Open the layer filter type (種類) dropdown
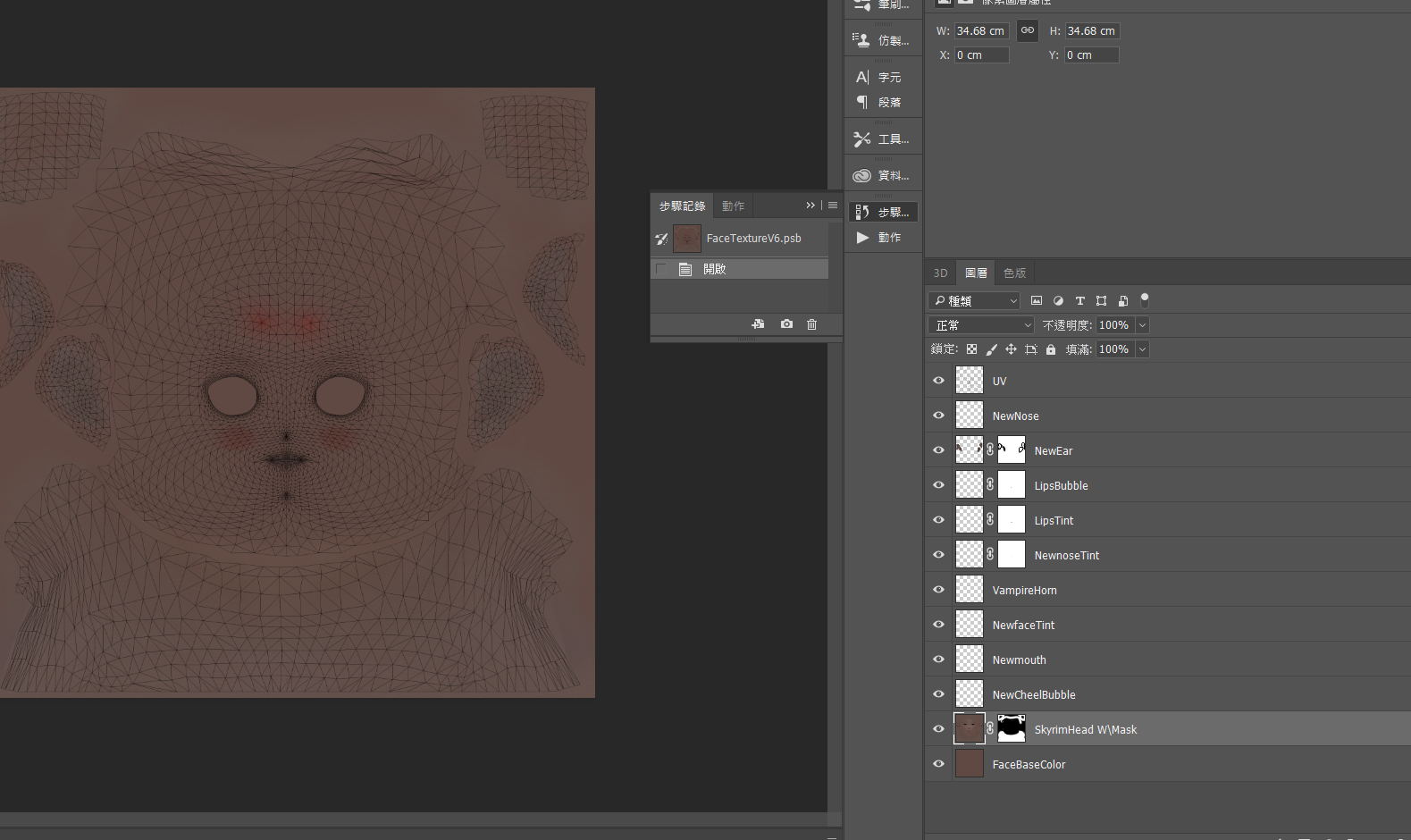 pyautogui.click(x=974, y=301)
